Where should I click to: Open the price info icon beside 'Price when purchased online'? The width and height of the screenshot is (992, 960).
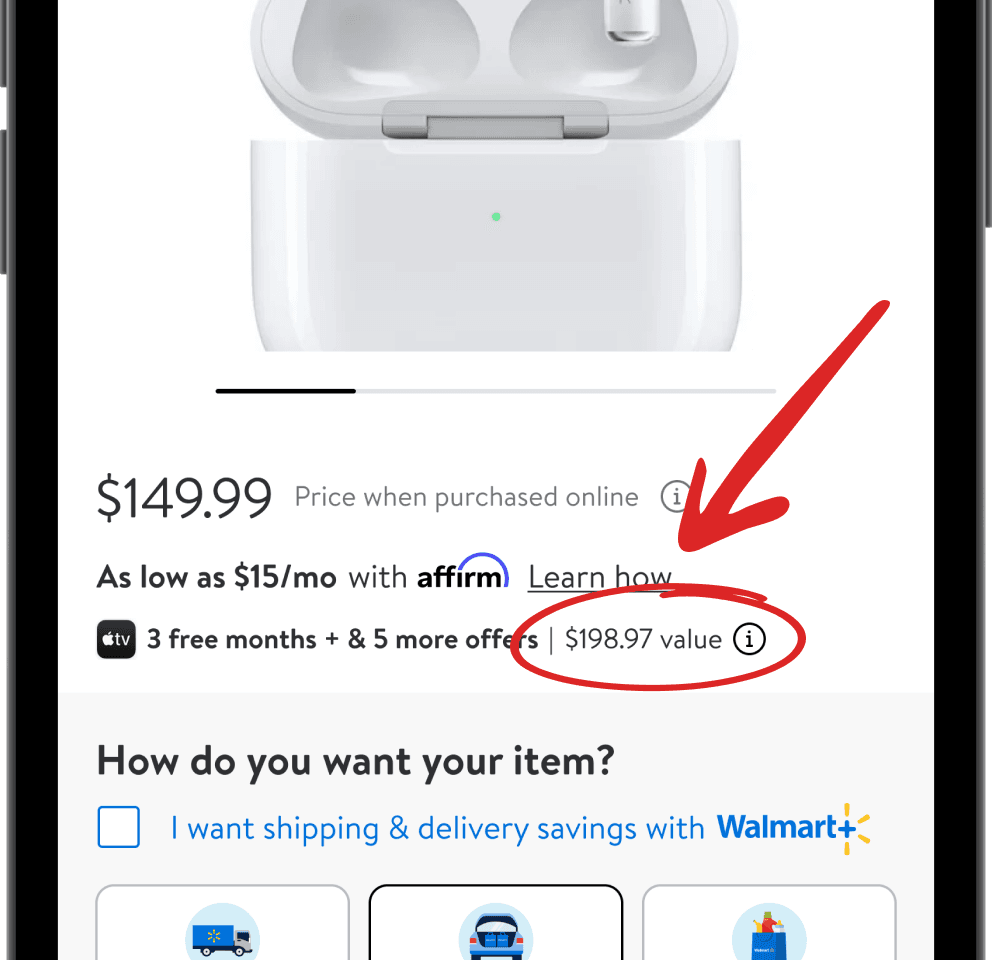(x=676, y=497)
